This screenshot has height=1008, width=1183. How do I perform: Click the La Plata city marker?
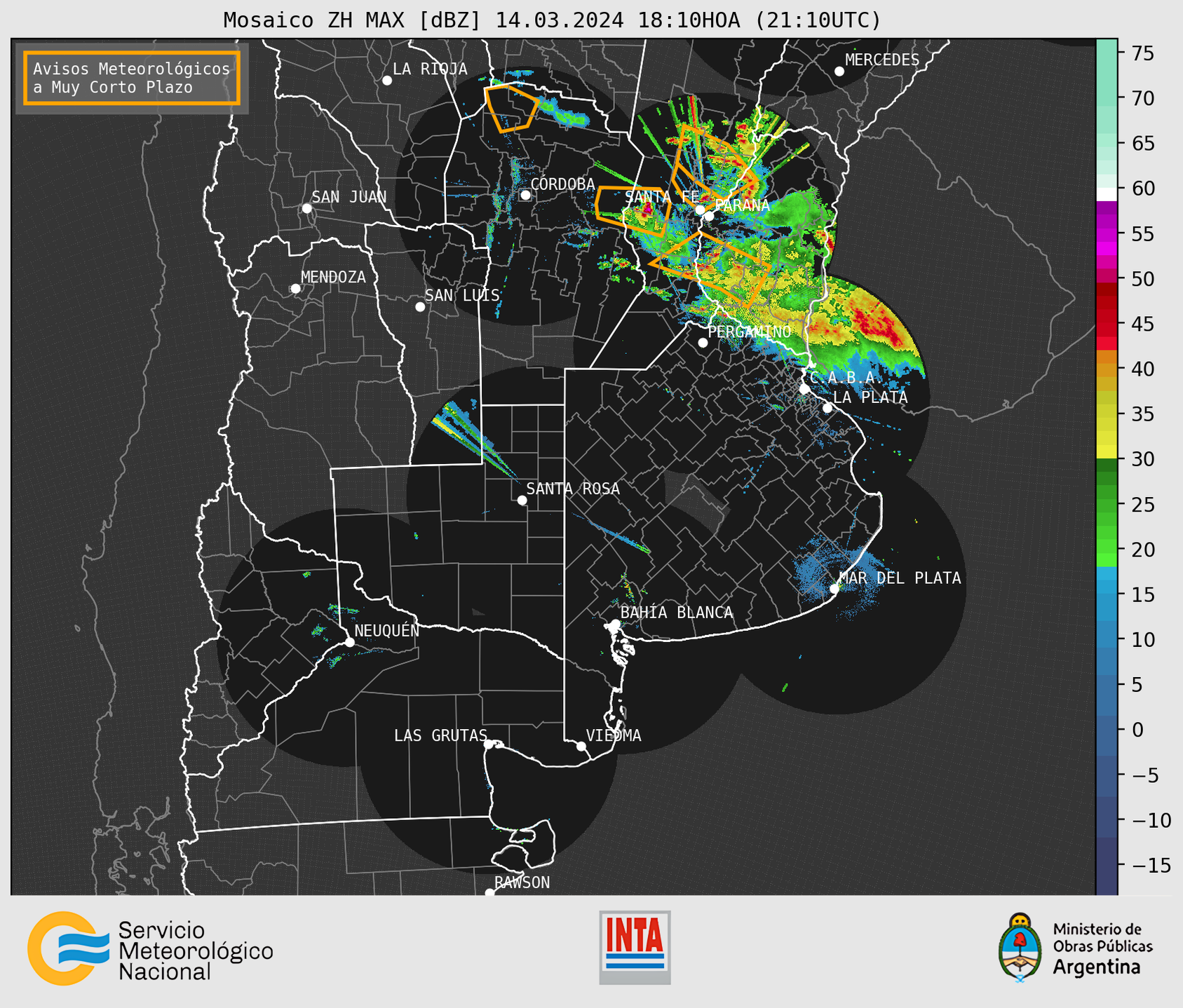click(x=827, y=408)
